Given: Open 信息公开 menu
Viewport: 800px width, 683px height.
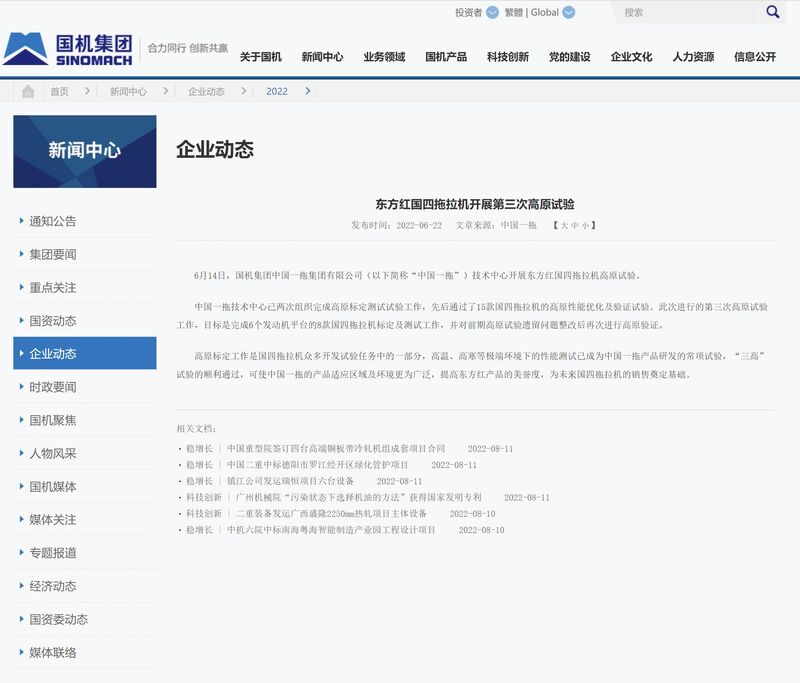Looking at the screenshot, I should point(755,57).
